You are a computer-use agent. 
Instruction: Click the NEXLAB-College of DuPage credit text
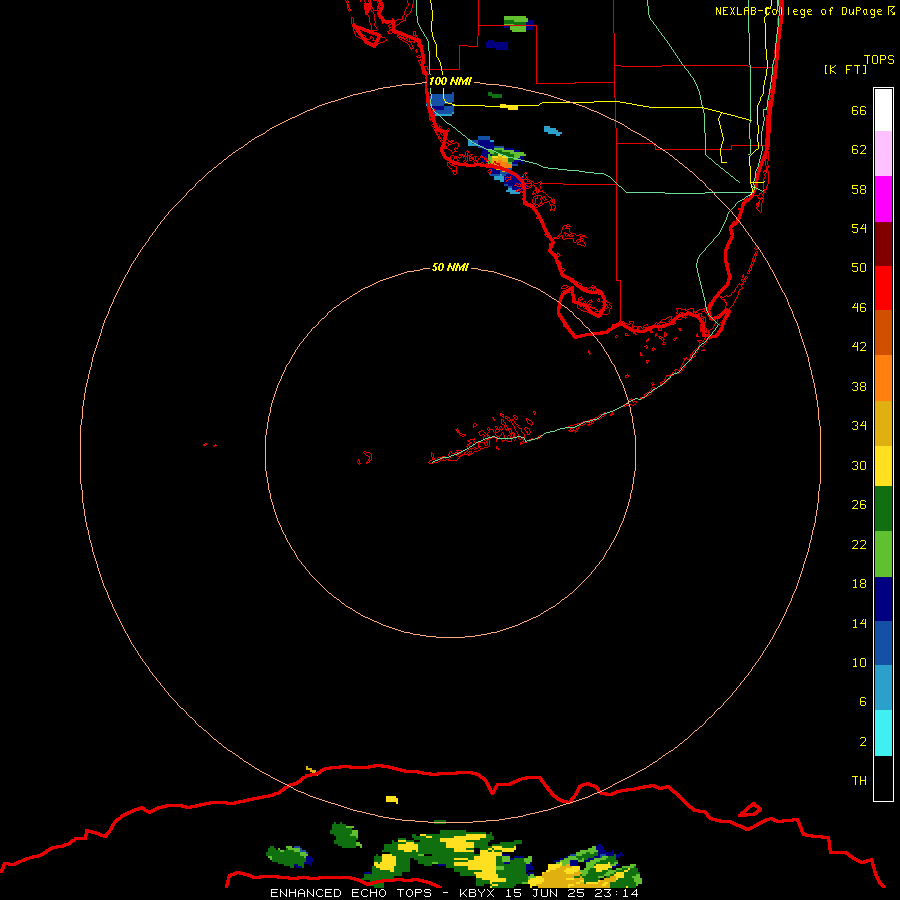click(x=805, y=11)
